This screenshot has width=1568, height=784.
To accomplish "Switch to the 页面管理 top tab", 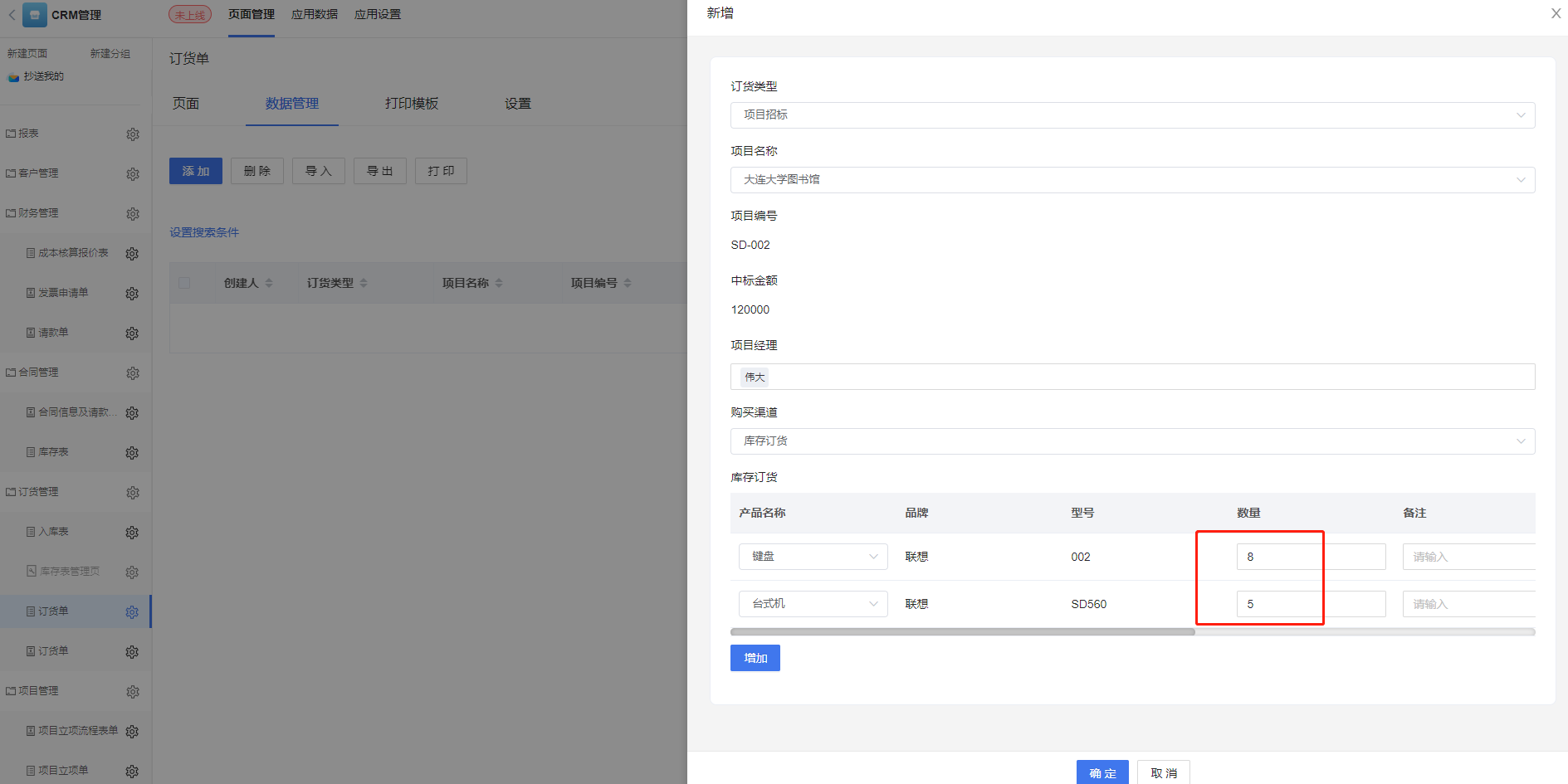I will [x=252, y=15].
